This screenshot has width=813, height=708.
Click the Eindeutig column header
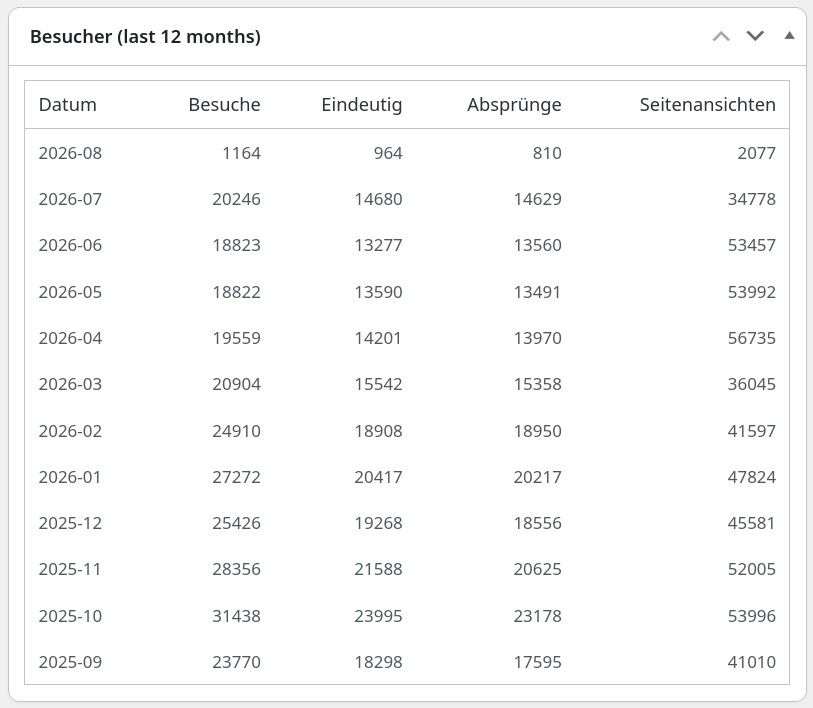[362, 105]
